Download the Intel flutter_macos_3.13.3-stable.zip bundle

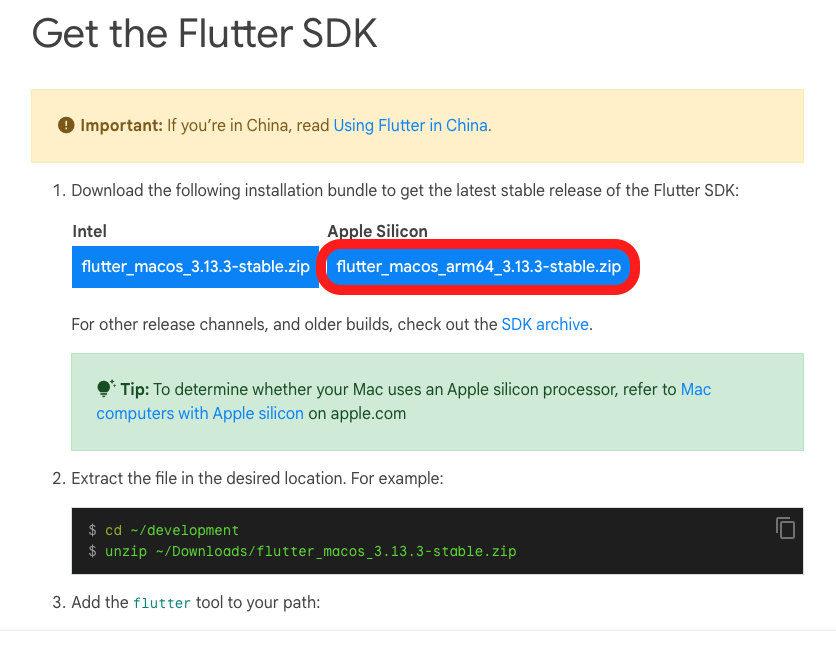[x=195, y=267]
